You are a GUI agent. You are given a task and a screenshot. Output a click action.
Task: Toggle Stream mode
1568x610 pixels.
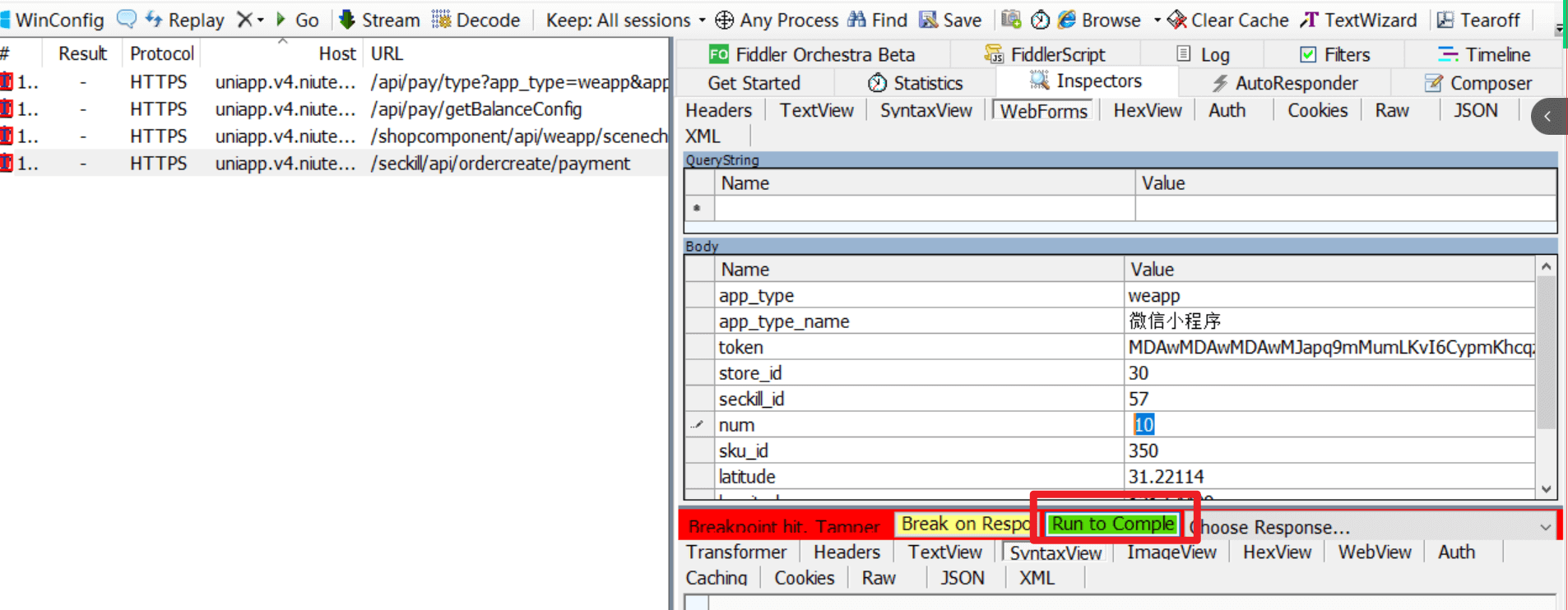click(x=379, y=20)
